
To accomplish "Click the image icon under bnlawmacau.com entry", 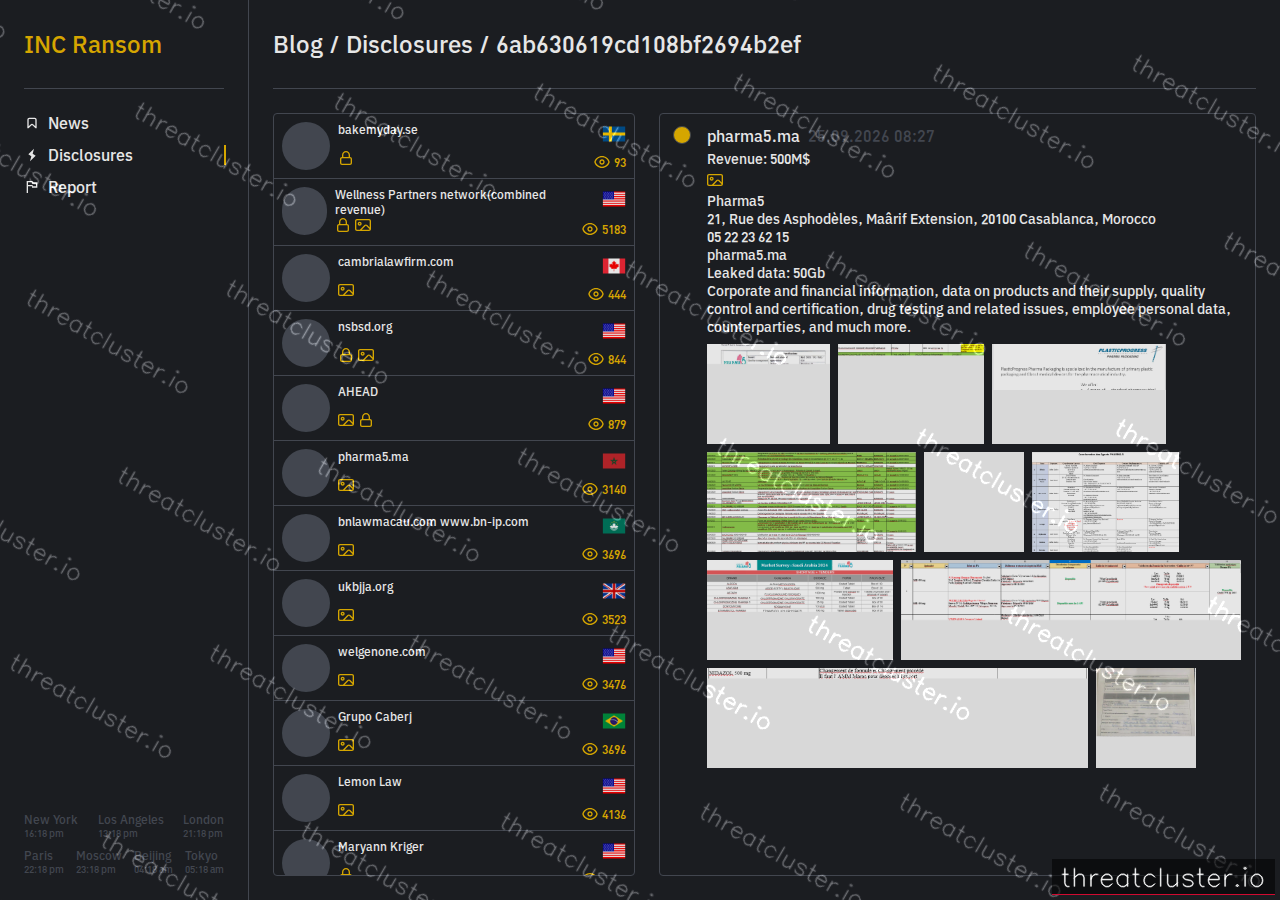I will coord(346,550).
